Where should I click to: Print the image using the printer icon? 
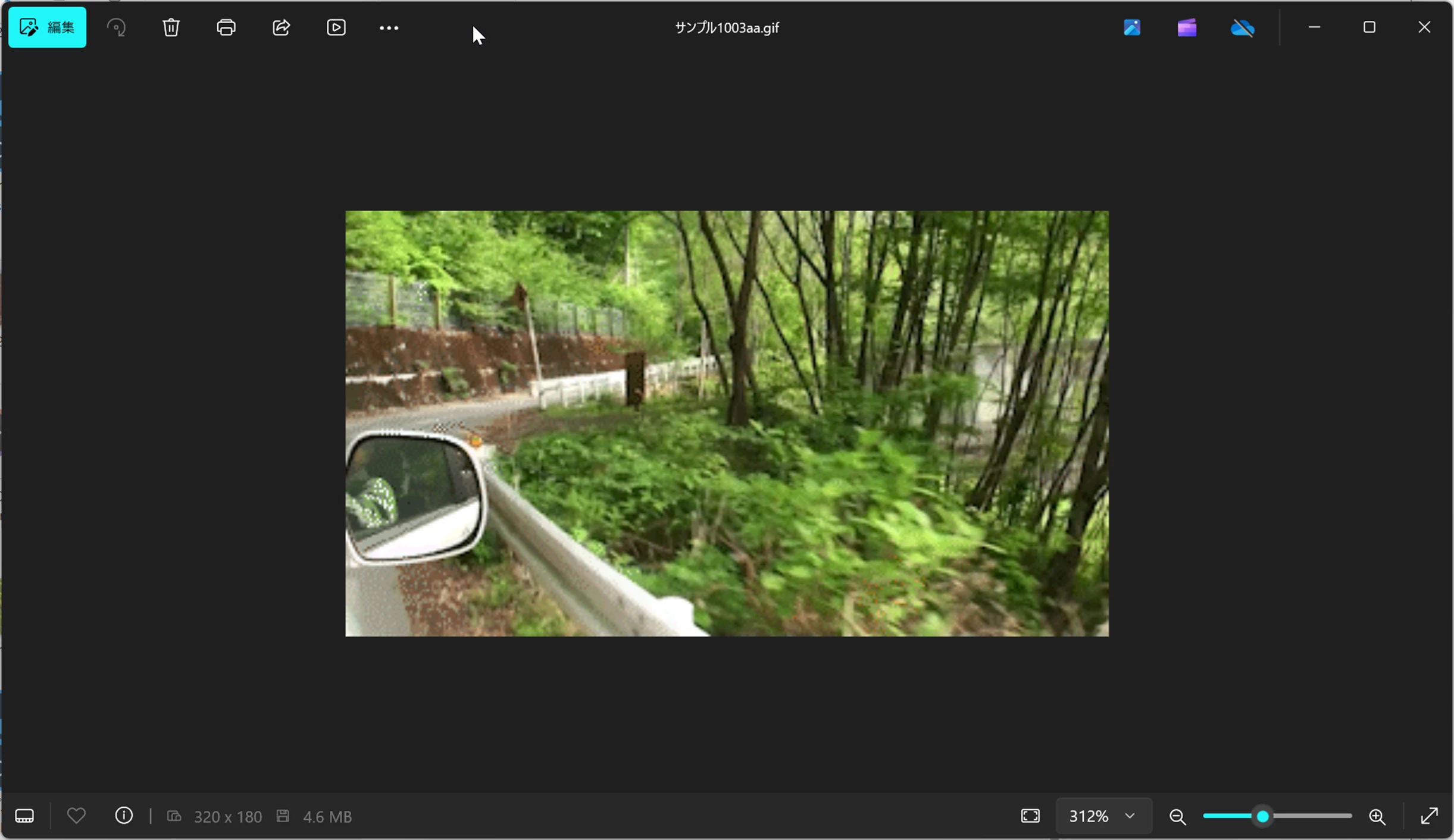click(x=226, y=27)
